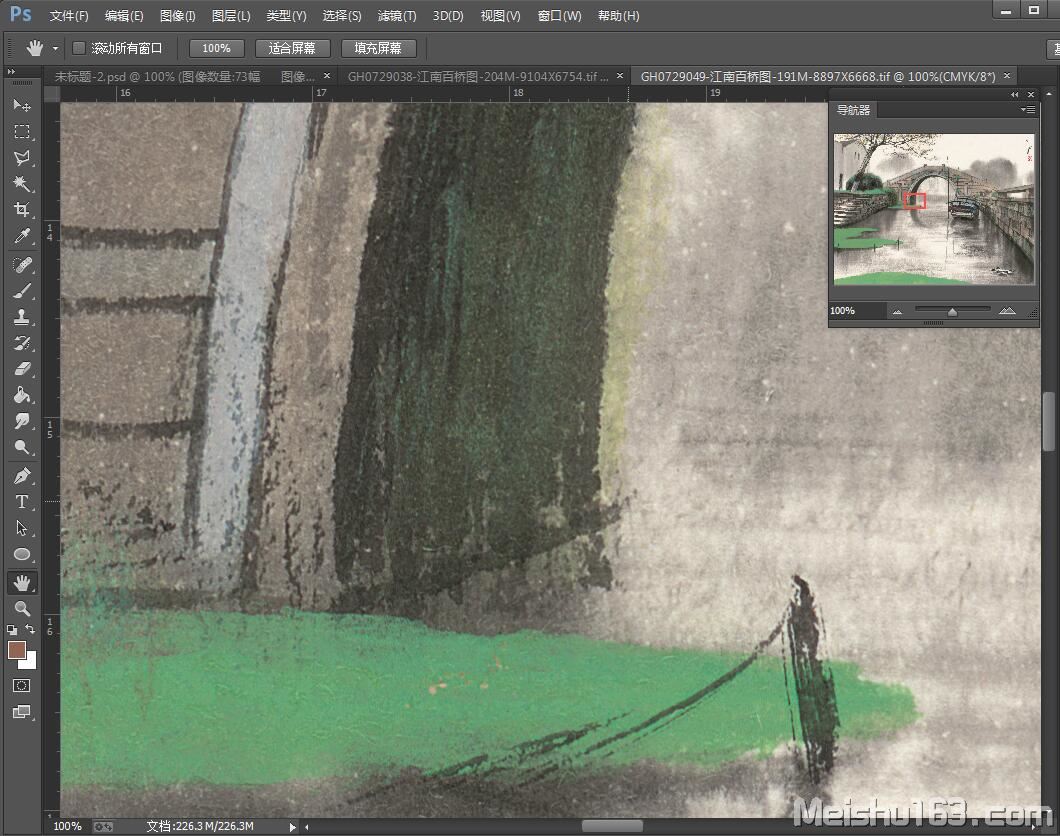This screenshot has width=1060, height=836.
Task: Click the 导航器 panel tab
Action: coord(853,110)
